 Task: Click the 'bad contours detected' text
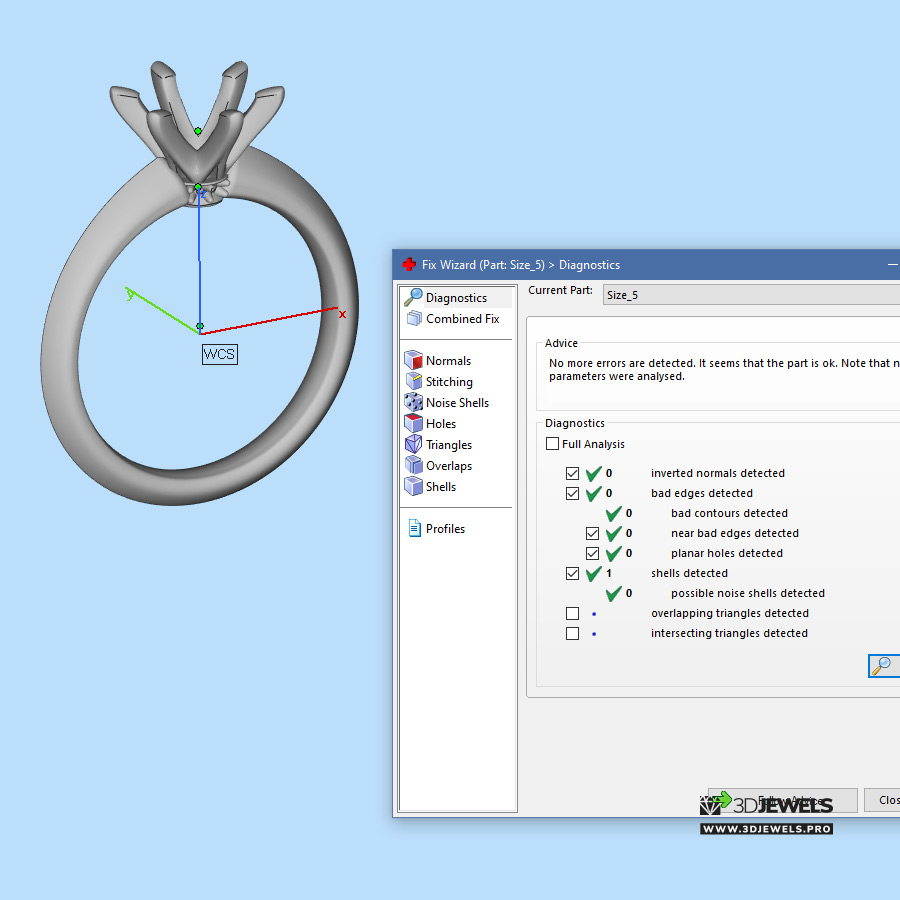point(729,513)
